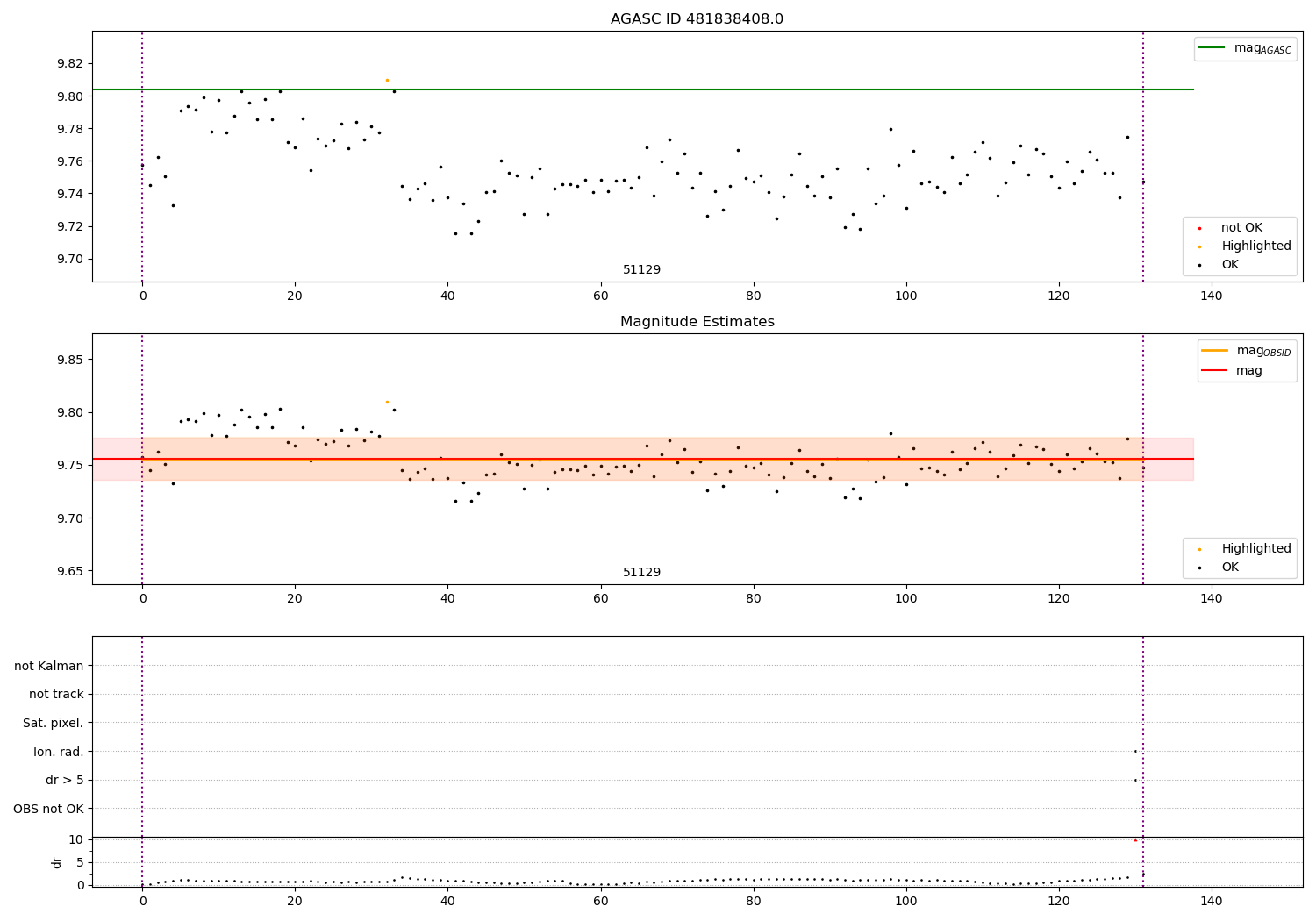Click the '9.76' y-axis tick label
The image size is (1316, 921).
click(70, 161)
